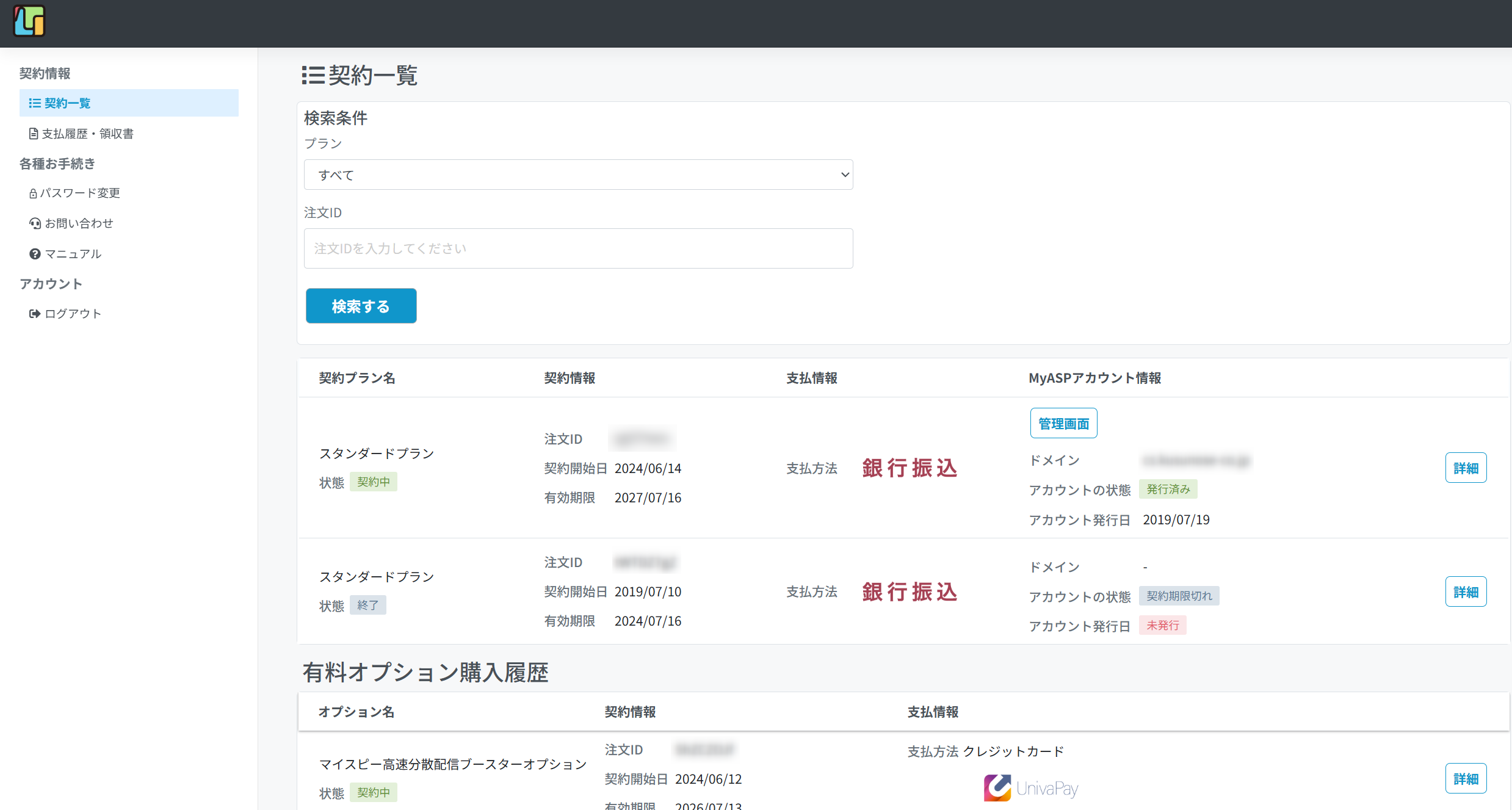Expand the プラン dropdown showing すべて
The width and height of the screenshot is (1512, 810).
pyautogui.click(x=578, y=175)
